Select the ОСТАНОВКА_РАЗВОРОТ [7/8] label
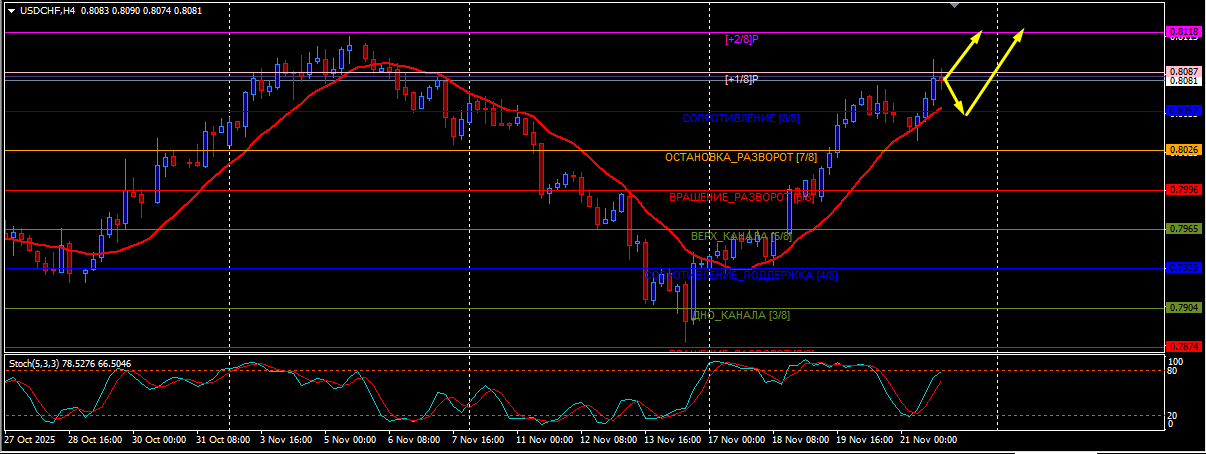Image resolution: width=1206 pixels, height=454 pixels. click(x=741, y=158)
